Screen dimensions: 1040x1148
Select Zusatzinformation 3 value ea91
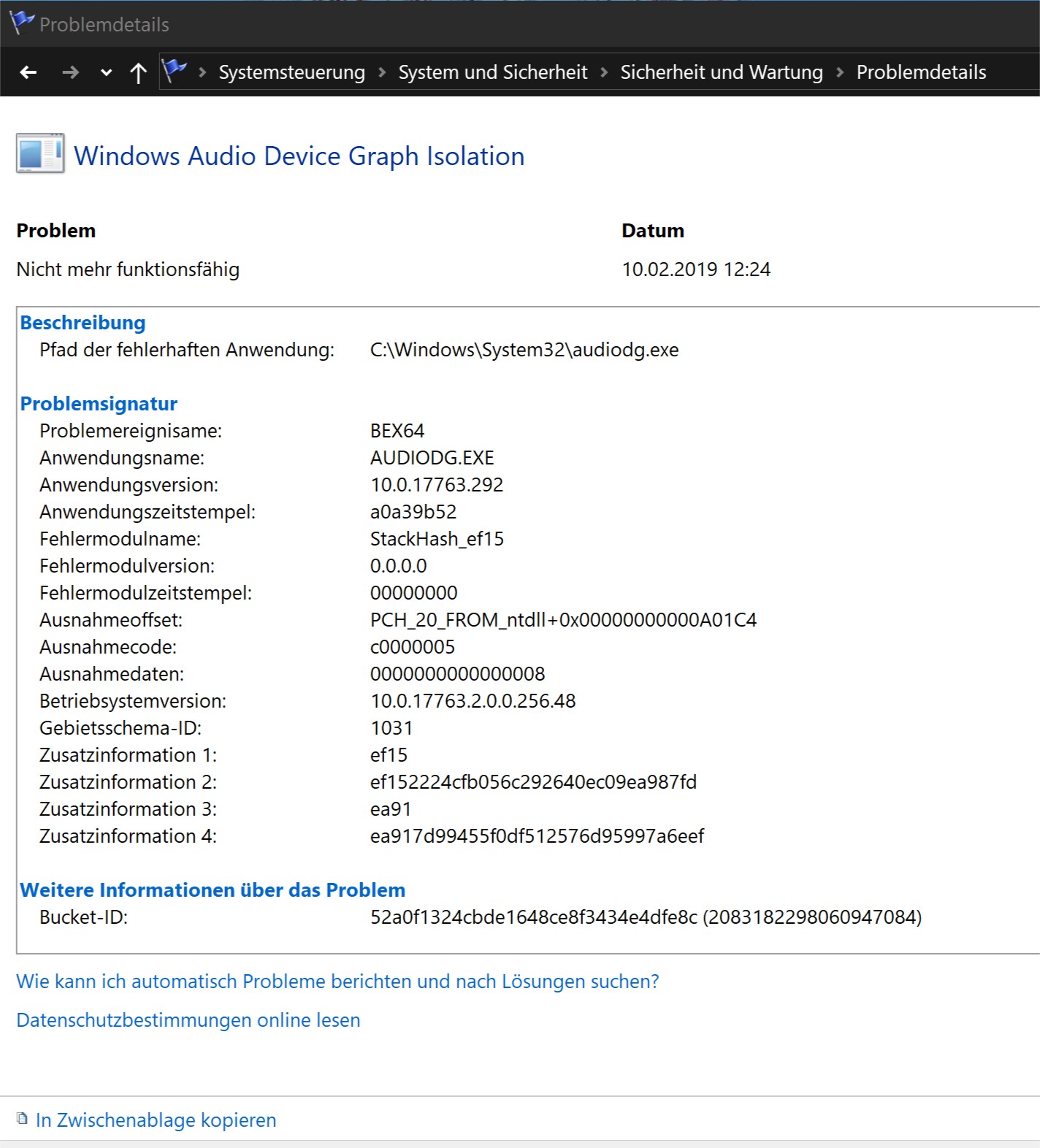[391, 809]
